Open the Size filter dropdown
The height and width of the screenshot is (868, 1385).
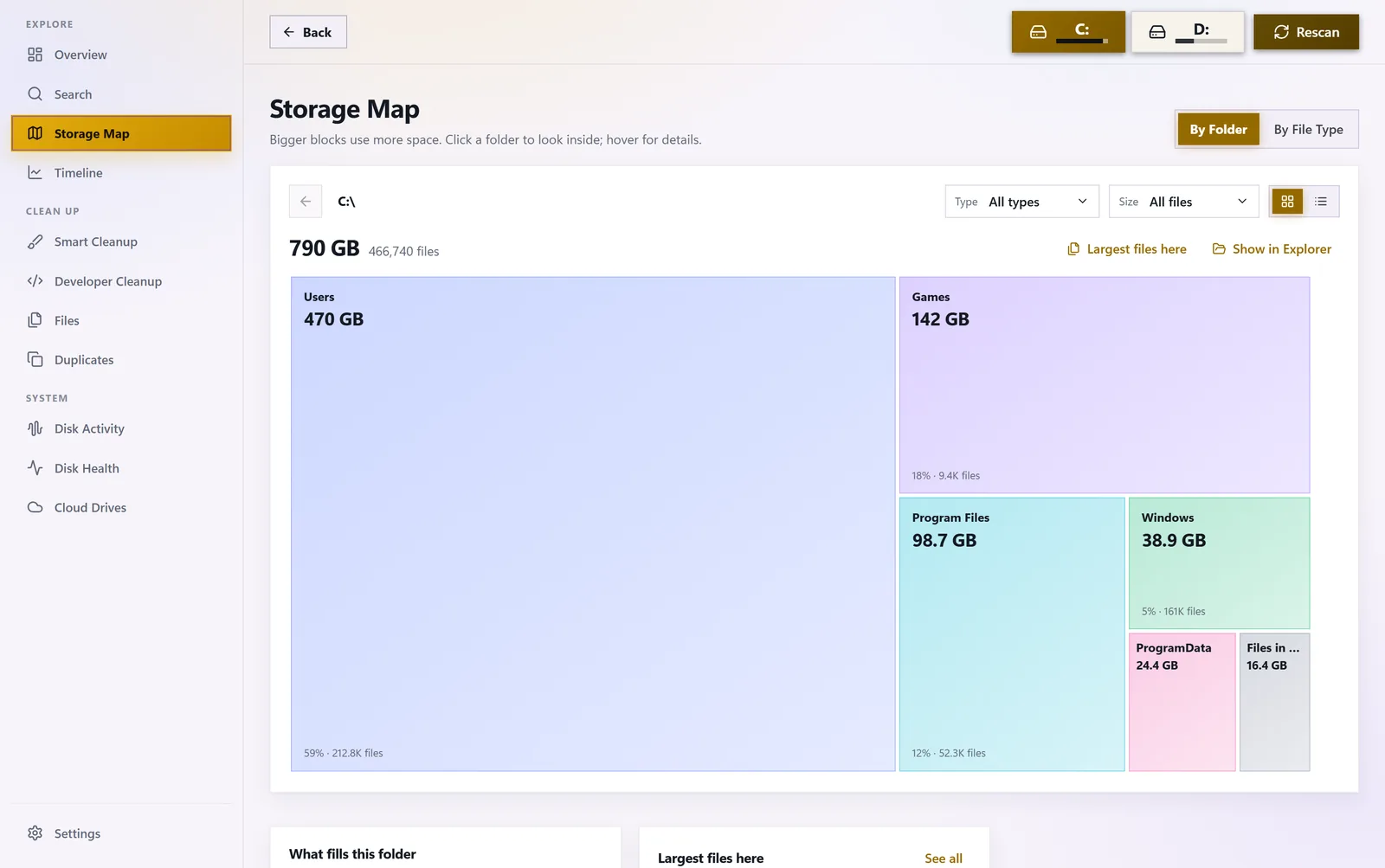point(1183,202)
